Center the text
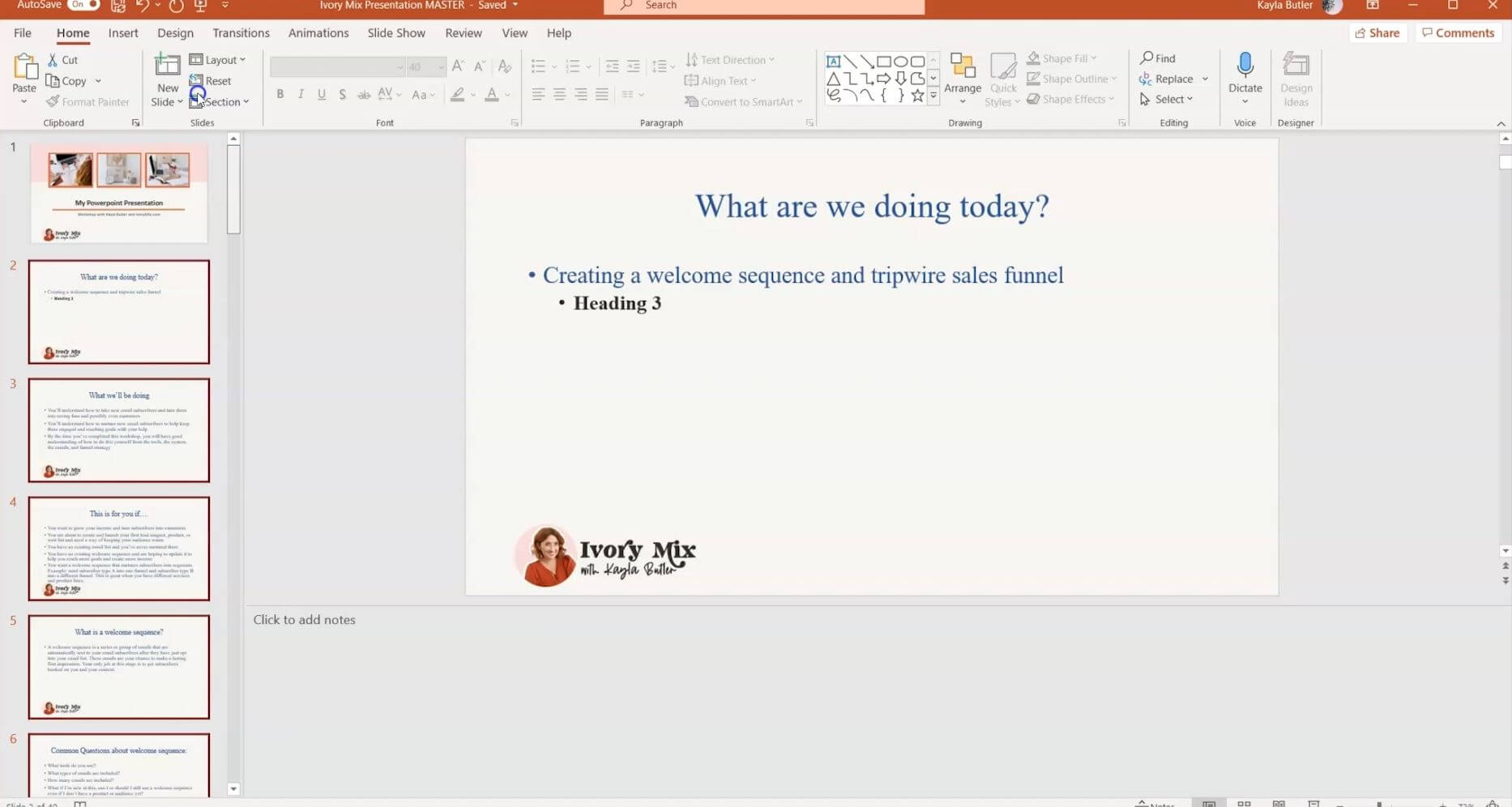1512x807 pixels. (x=559, y=95)
